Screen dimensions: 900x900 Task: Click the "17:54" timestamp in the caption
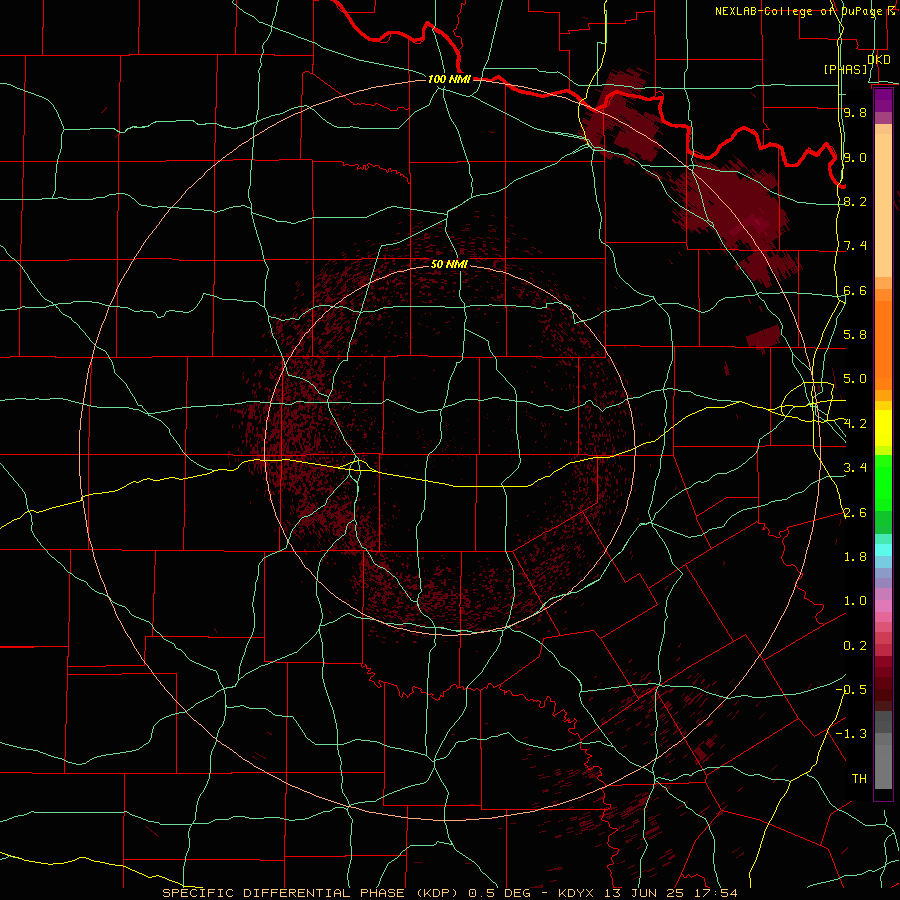pos(716,893)
